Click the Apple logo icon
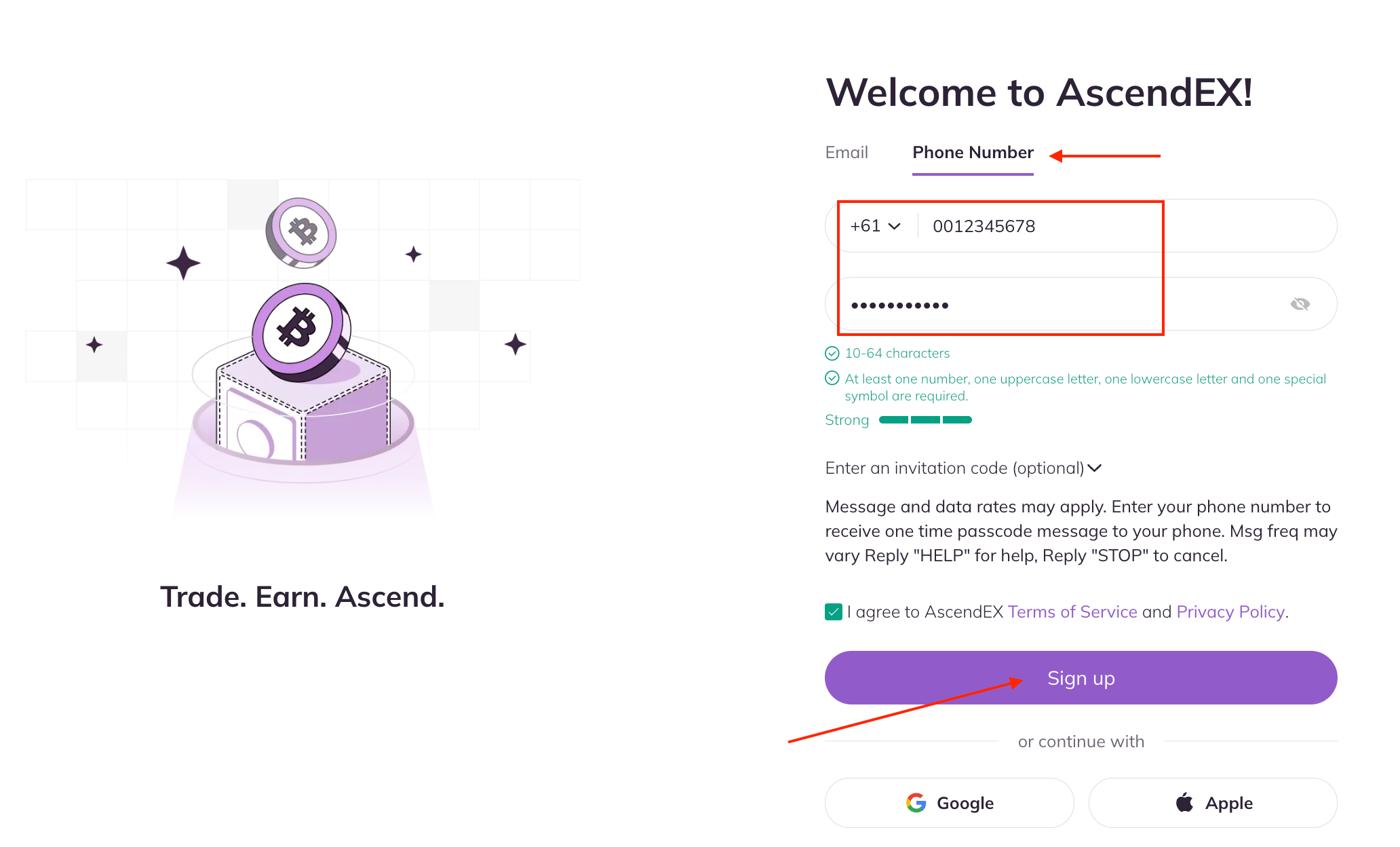This screenshot has height=847, width=1400. tap(1184, 802)
